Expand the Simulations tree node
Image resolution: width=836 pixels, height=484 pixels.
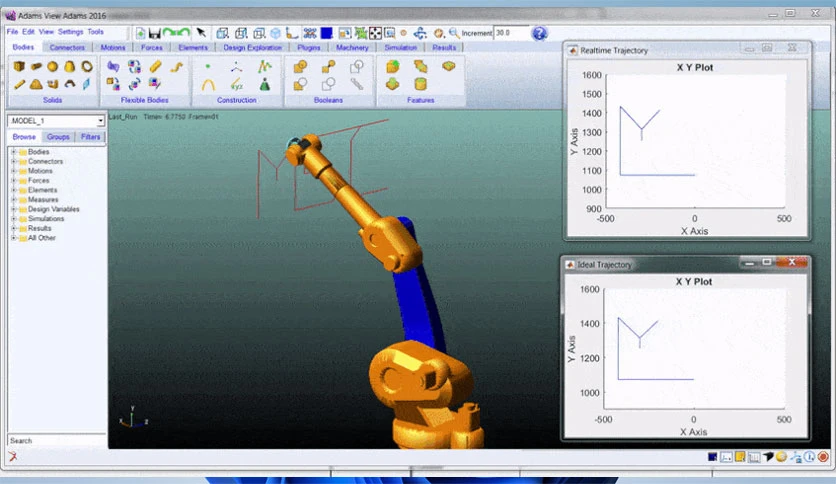tap(13, 219)
